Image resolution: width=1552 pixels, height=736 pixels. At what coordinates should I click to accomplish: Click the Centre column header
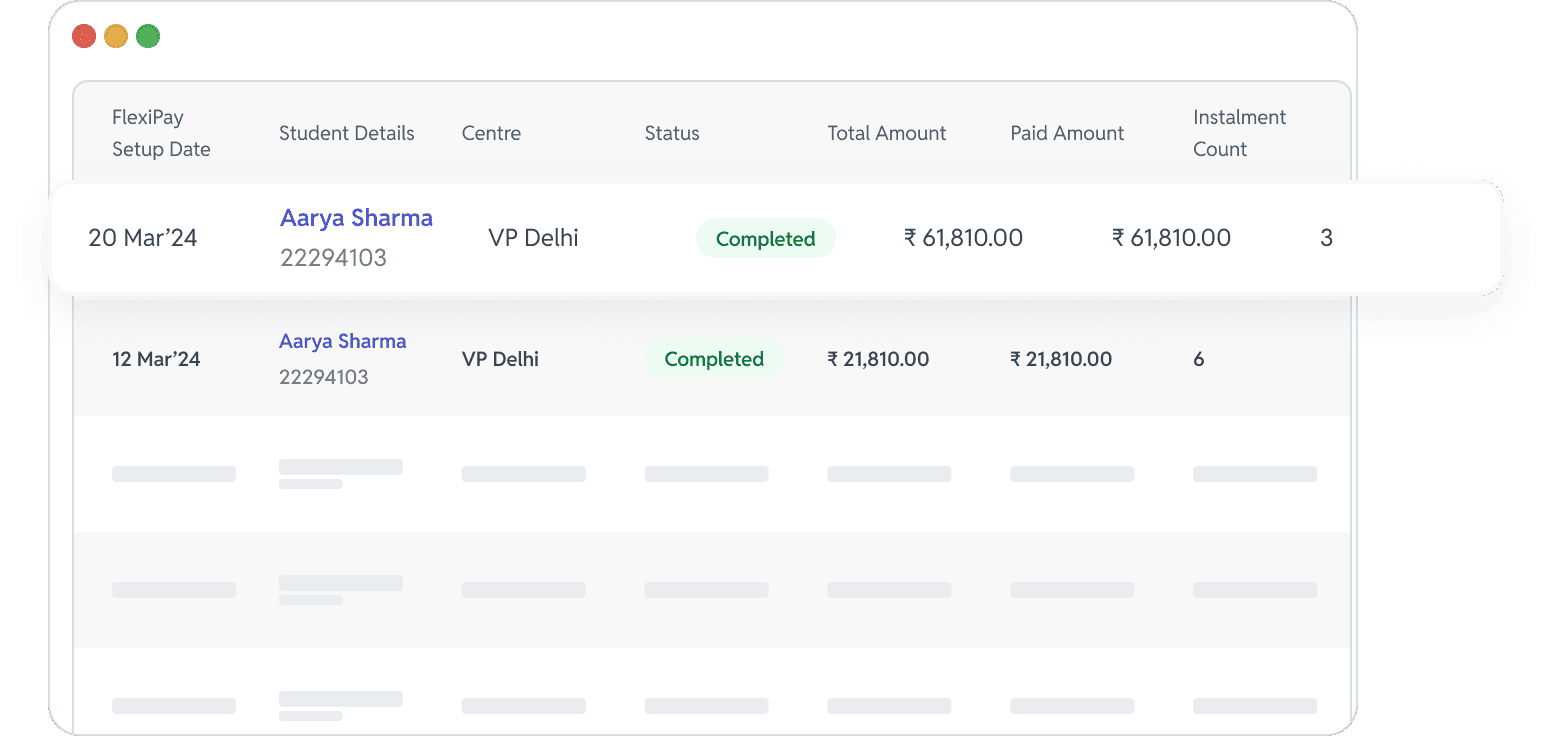(x=491, y=133)
